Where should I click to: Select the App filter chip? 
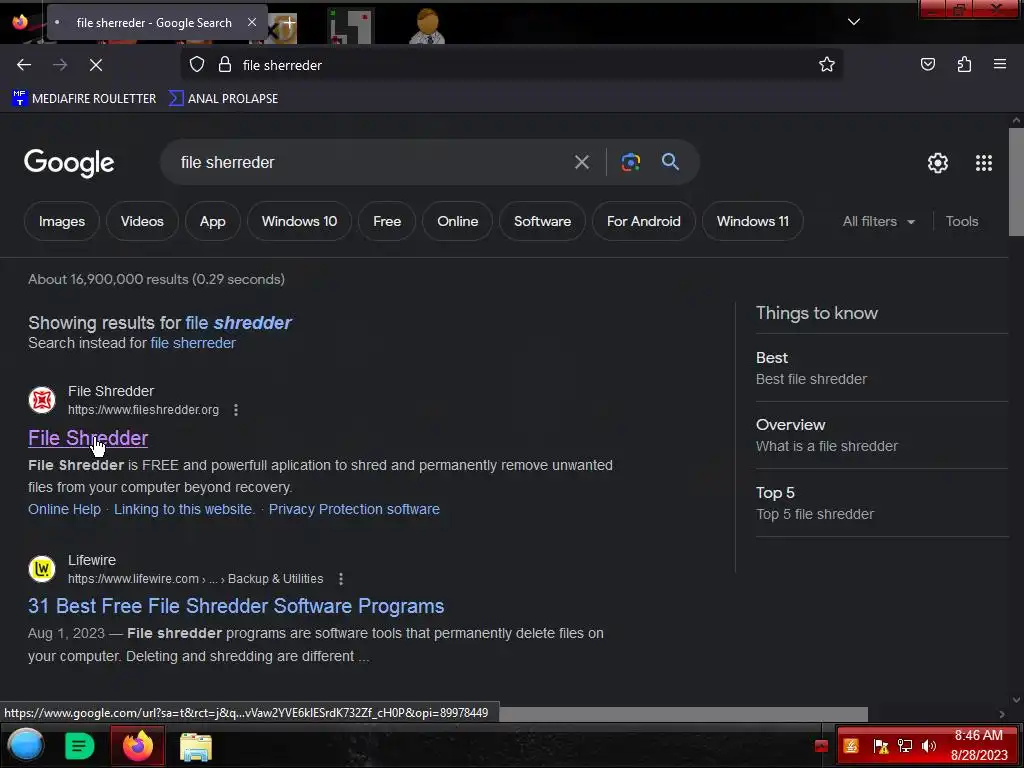coord(212,221)
